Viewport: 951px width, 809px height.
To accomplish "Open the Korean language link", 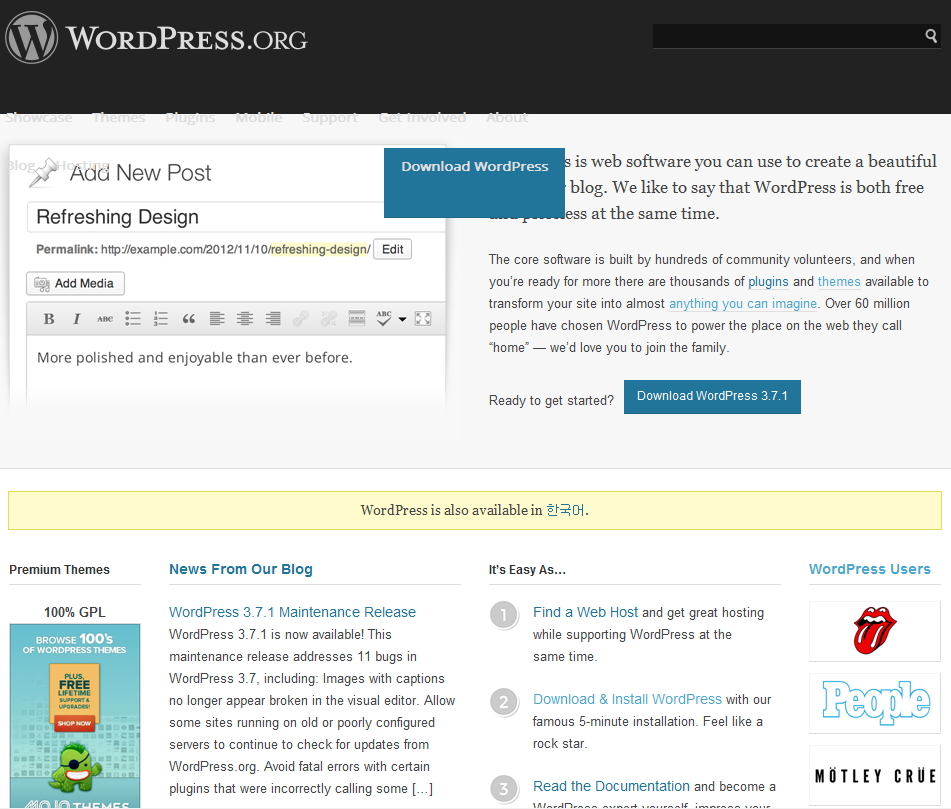I will 565,510.
